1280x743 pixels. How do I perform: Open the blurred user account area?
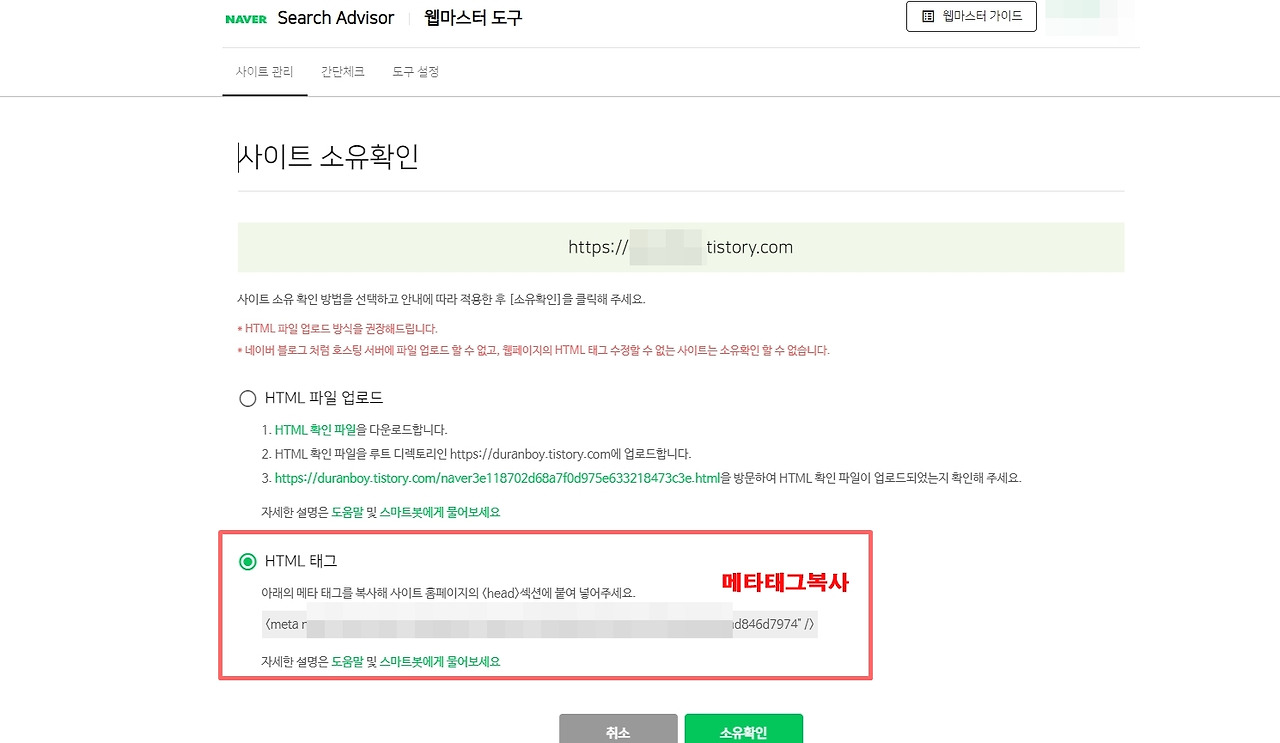1090,16
